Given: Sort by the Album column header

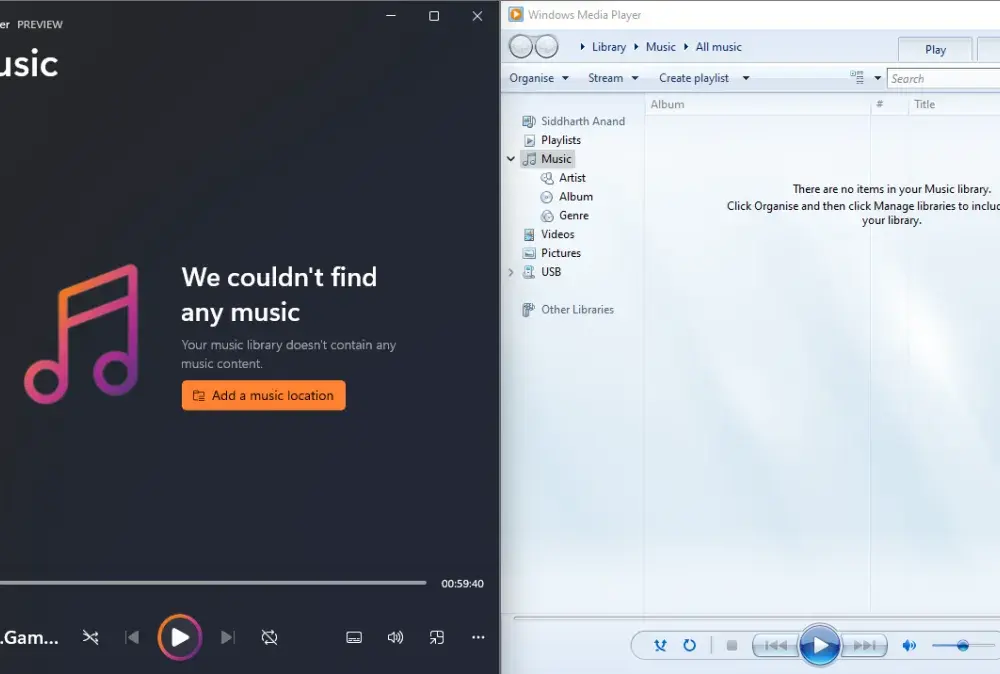Looking at the screenshot, I should pos(758,104).
